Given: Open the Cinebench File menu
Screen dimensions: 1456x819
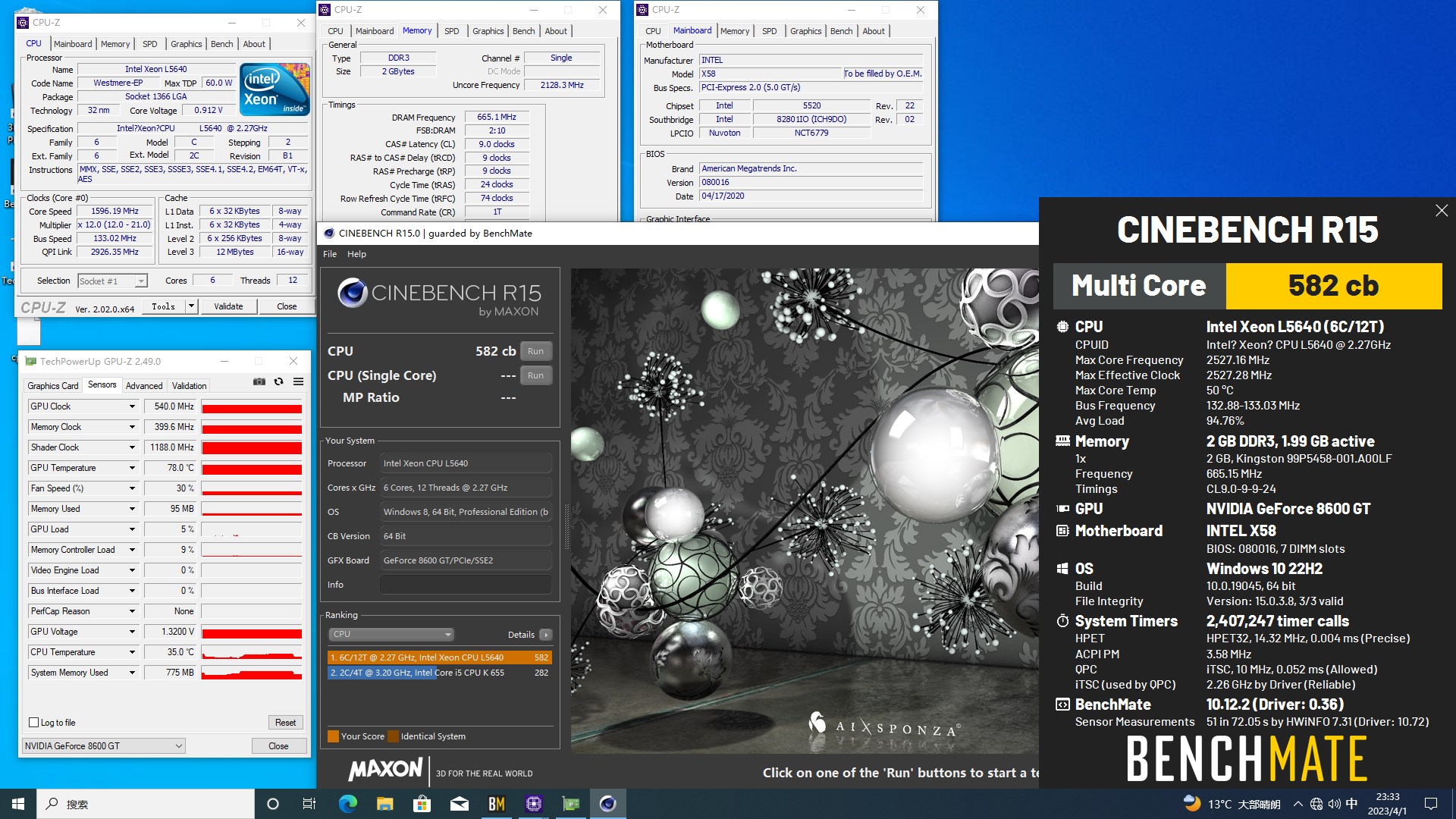Looking at the screenshot, I should [330, 254].
